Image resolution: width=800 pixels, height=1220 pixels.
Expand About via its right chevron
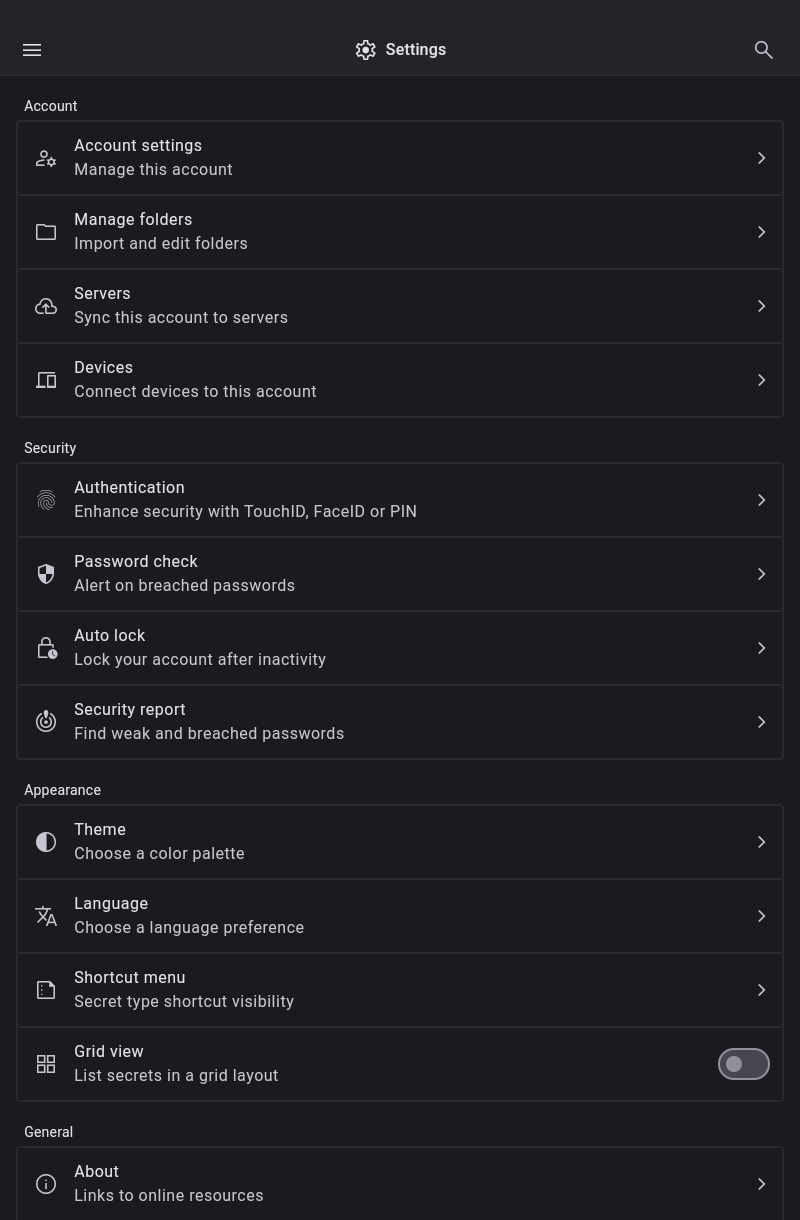click(762, 1184)
